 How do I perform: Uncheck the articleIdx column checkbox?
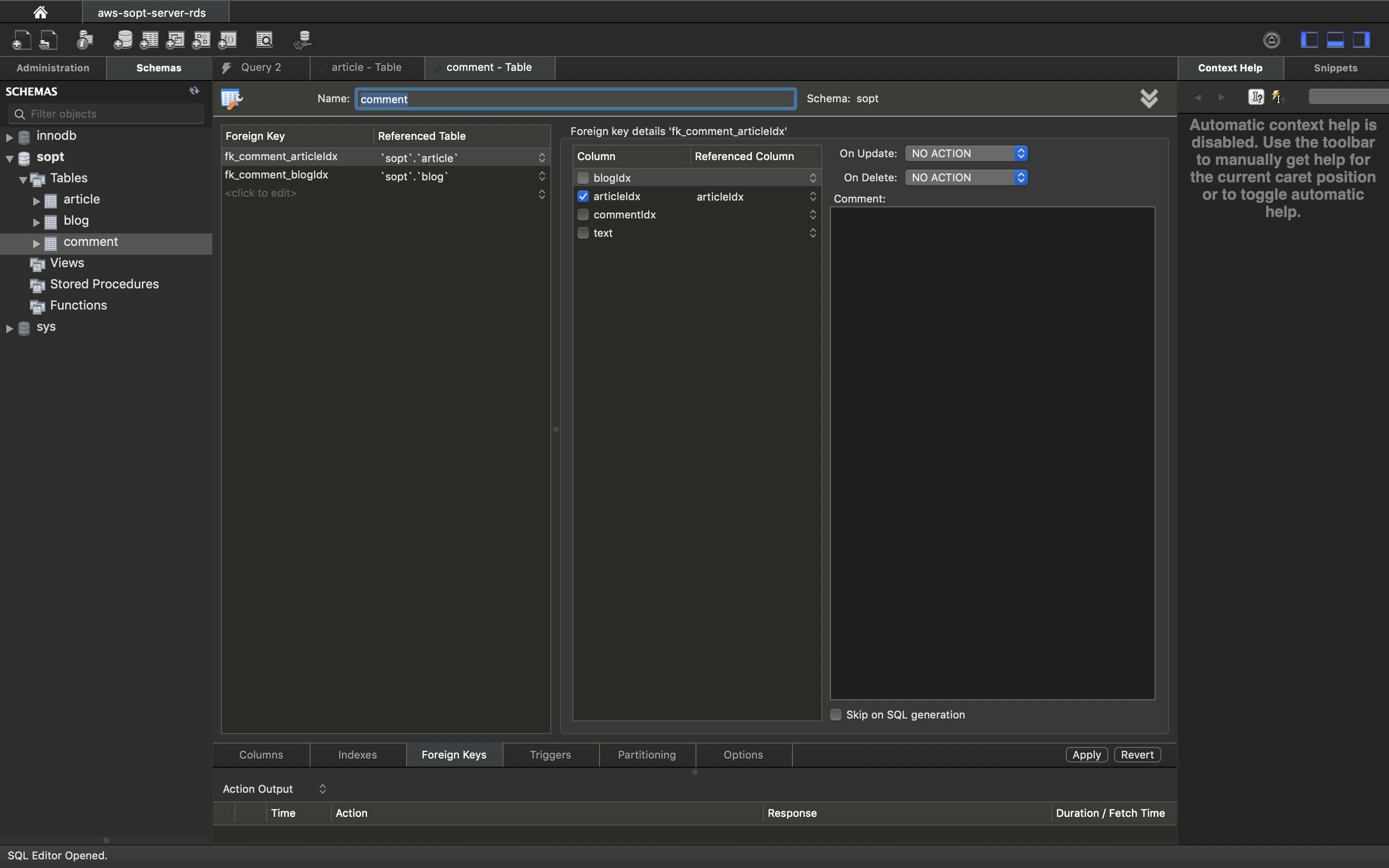tap(583, 196)
